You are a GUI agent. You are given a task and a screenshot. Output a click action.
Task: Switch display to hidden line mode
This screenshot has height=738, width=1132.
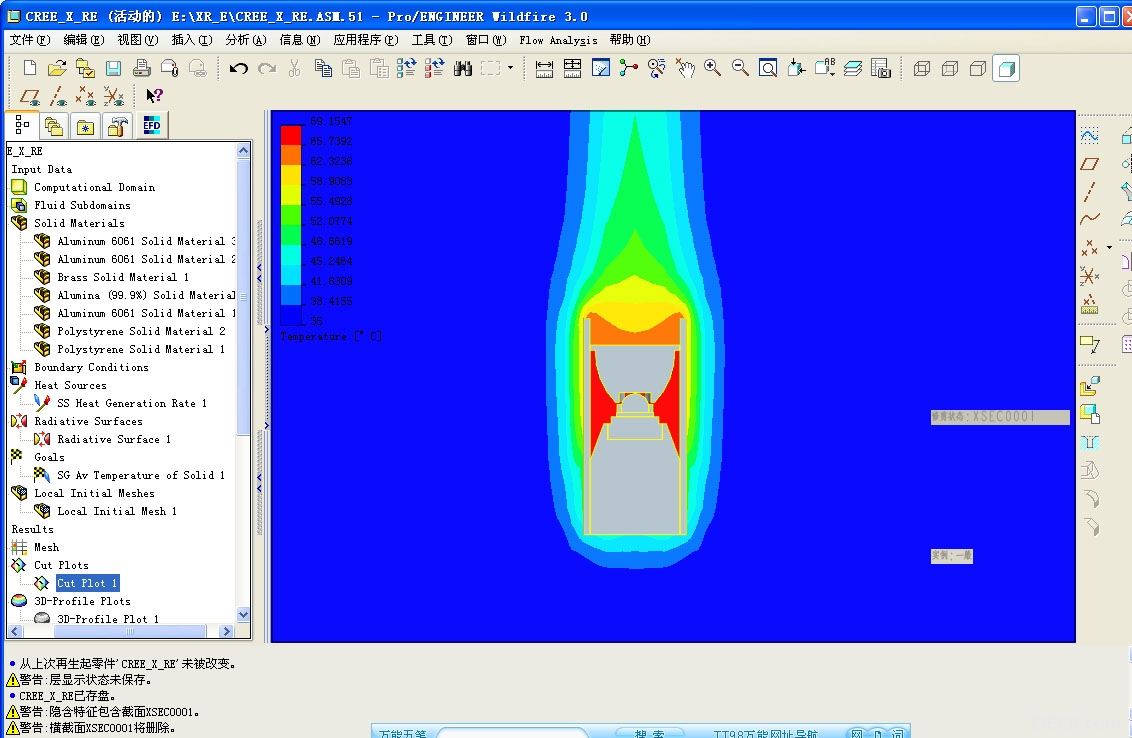(950, 69)
